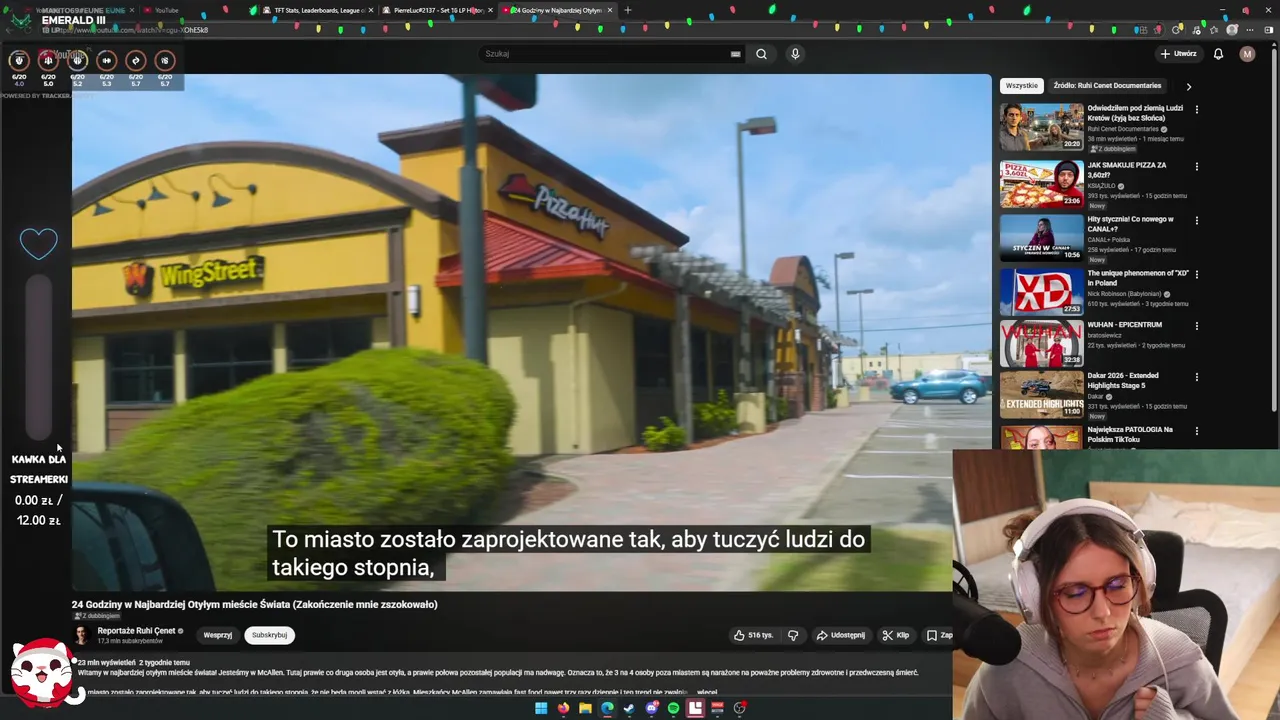This screenshot has height=720, width=1280.
Task: Open the account avatar menu
Action: pyautogui.click(x=1247, y=54)
